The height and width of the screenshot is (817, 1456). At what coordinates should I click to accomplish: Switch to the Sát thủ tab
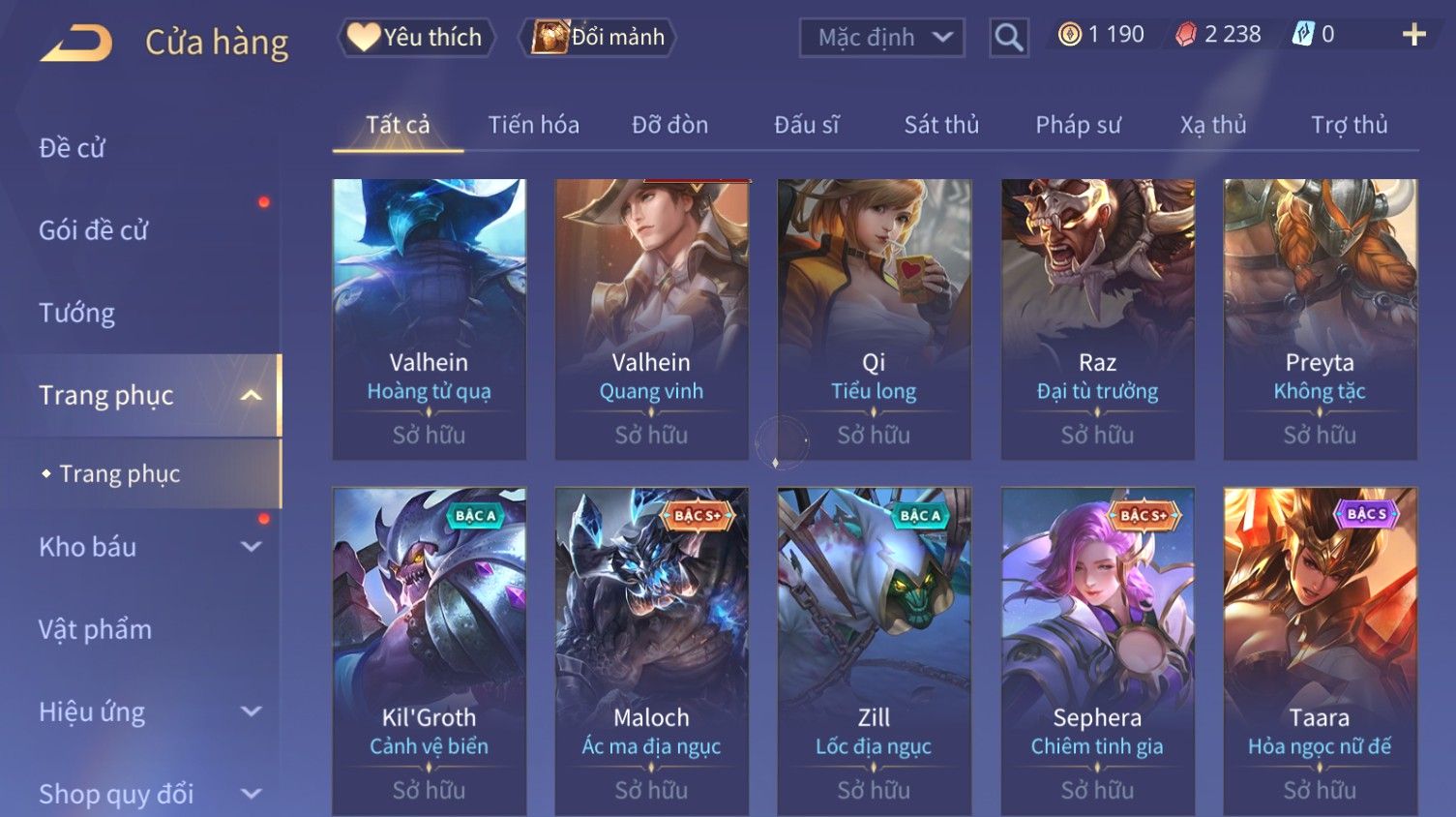coord(941,125)
